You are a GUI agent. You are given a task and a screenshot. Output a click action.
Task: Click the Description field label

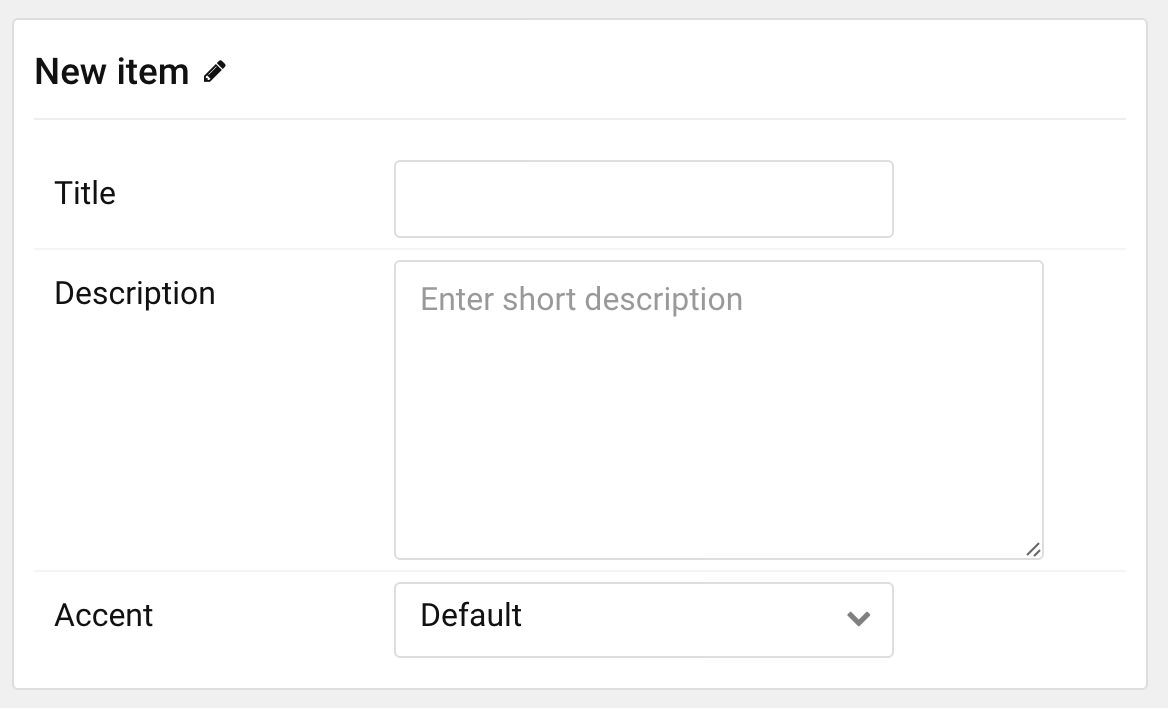click(x=135, y=294)
